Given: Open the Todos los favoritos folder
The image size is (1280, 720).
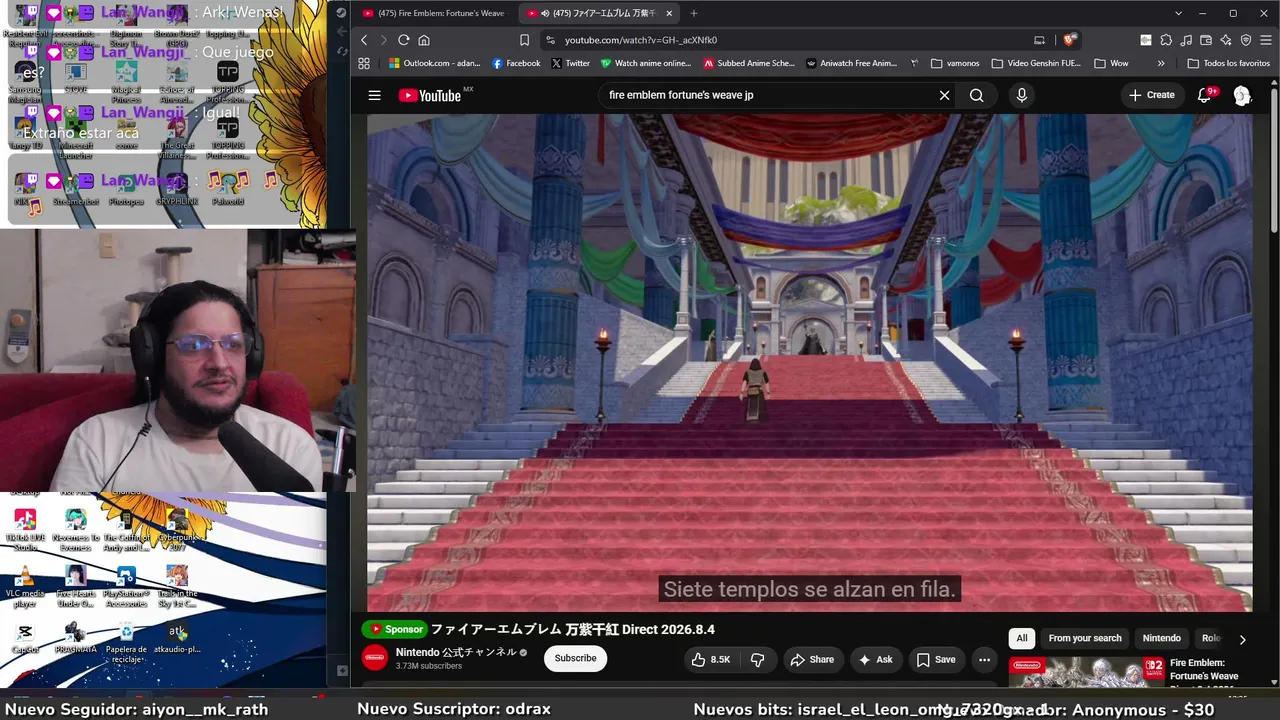Looking at the screenshot, I should coord(1229,63).
